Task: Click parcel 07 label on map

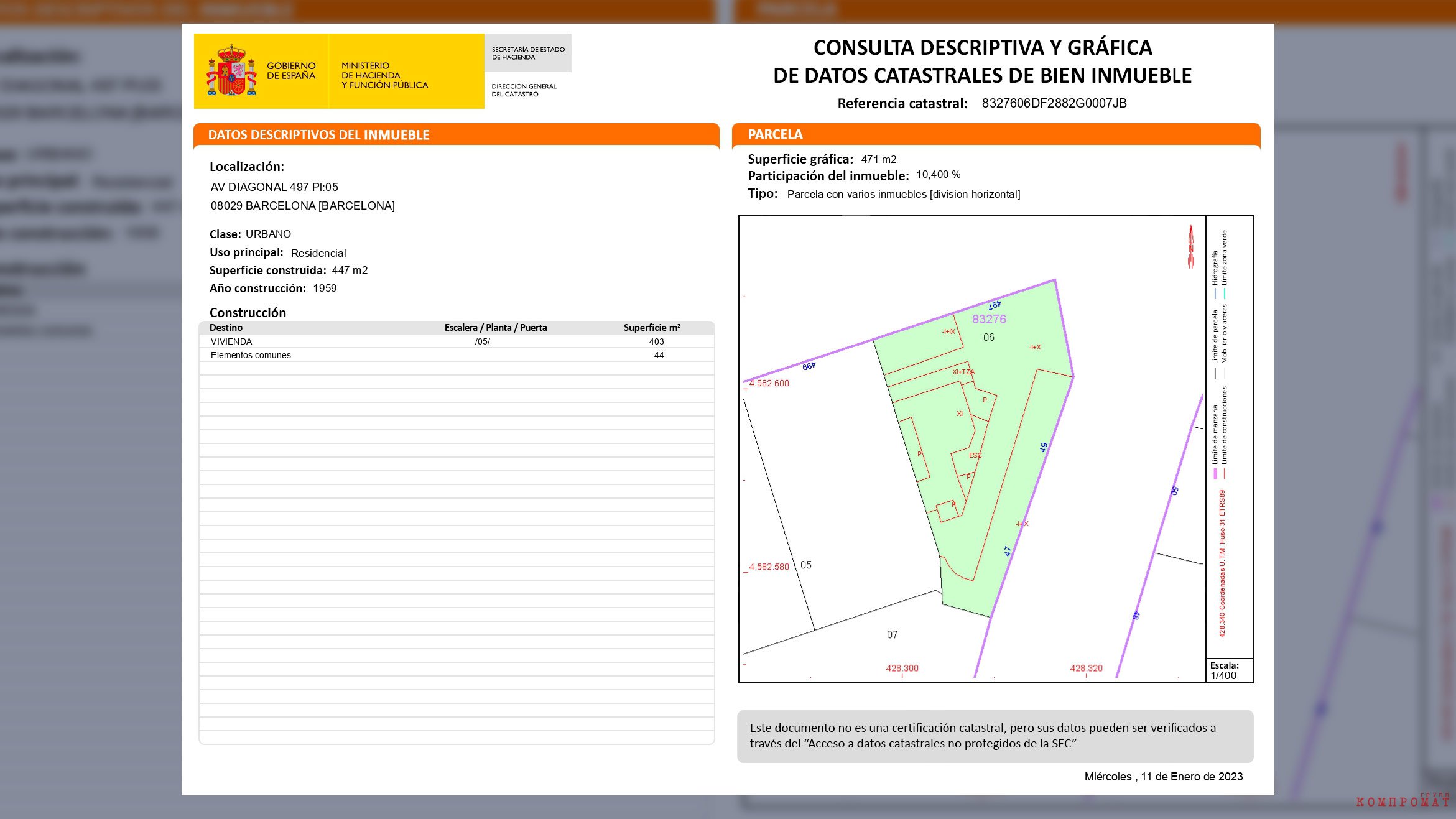Action: tap(892, 634)
